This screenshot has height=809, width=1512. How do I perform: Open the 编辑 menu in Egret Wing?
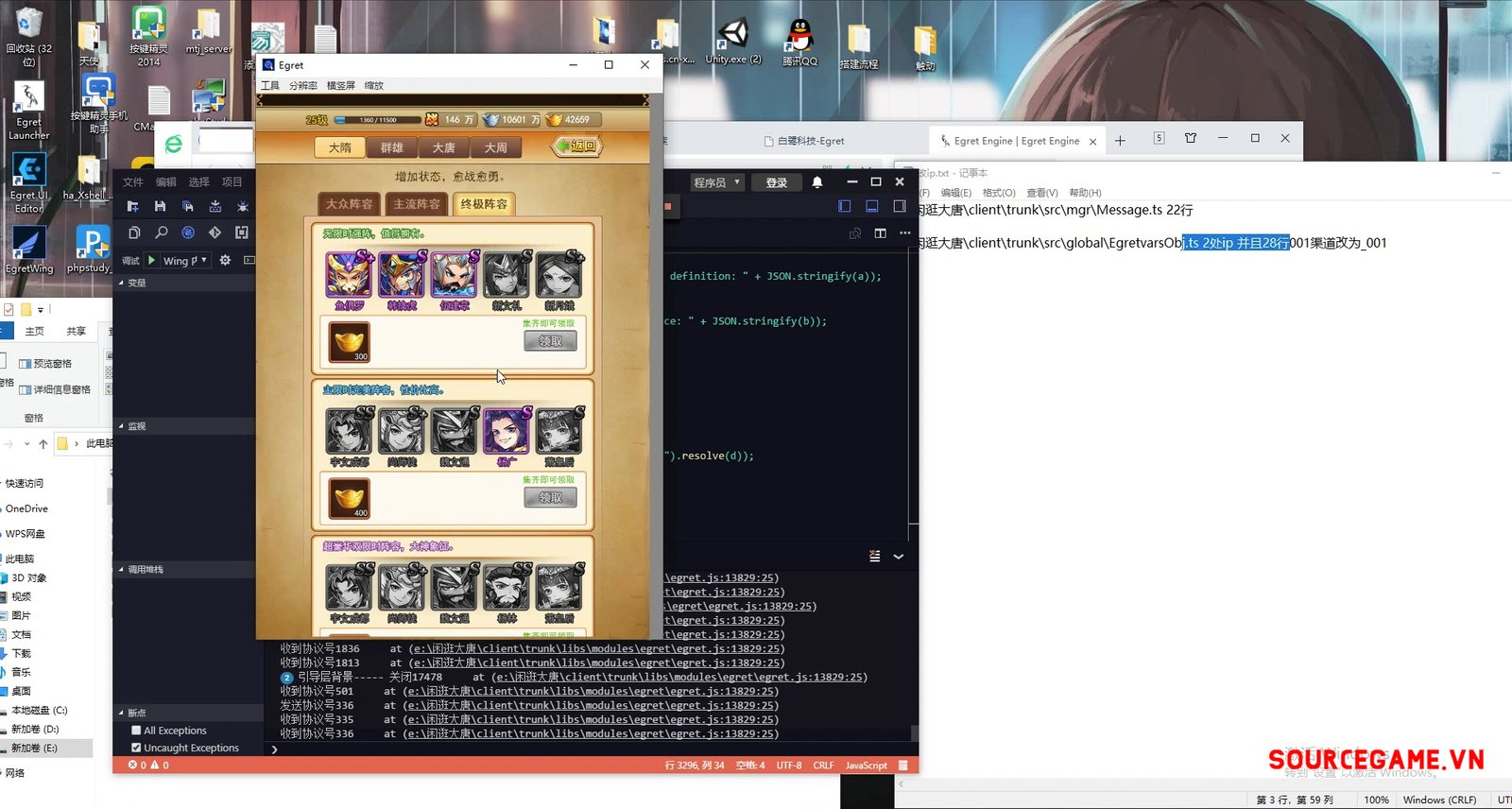pyautogui.click(x=166, y=182)
